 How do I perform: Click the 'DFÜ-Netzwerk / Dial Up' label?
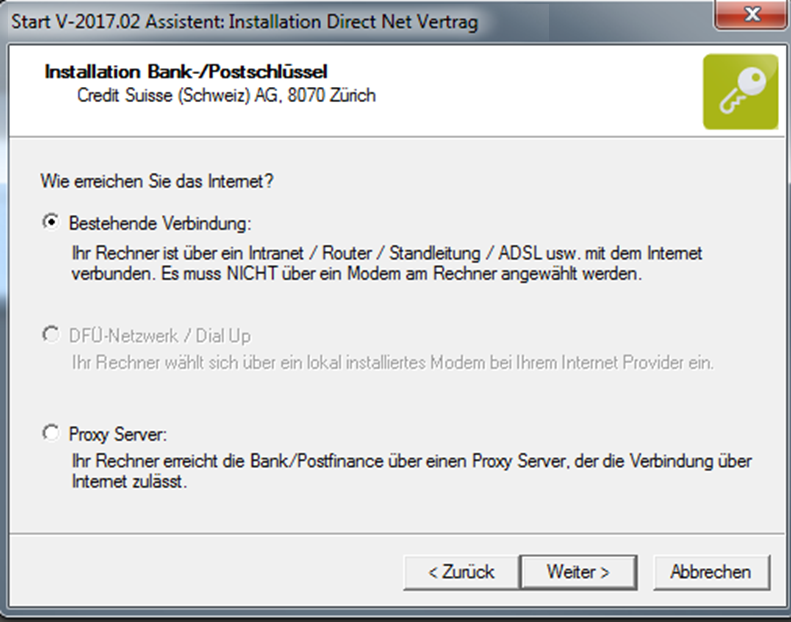click(x=159, y=336)
